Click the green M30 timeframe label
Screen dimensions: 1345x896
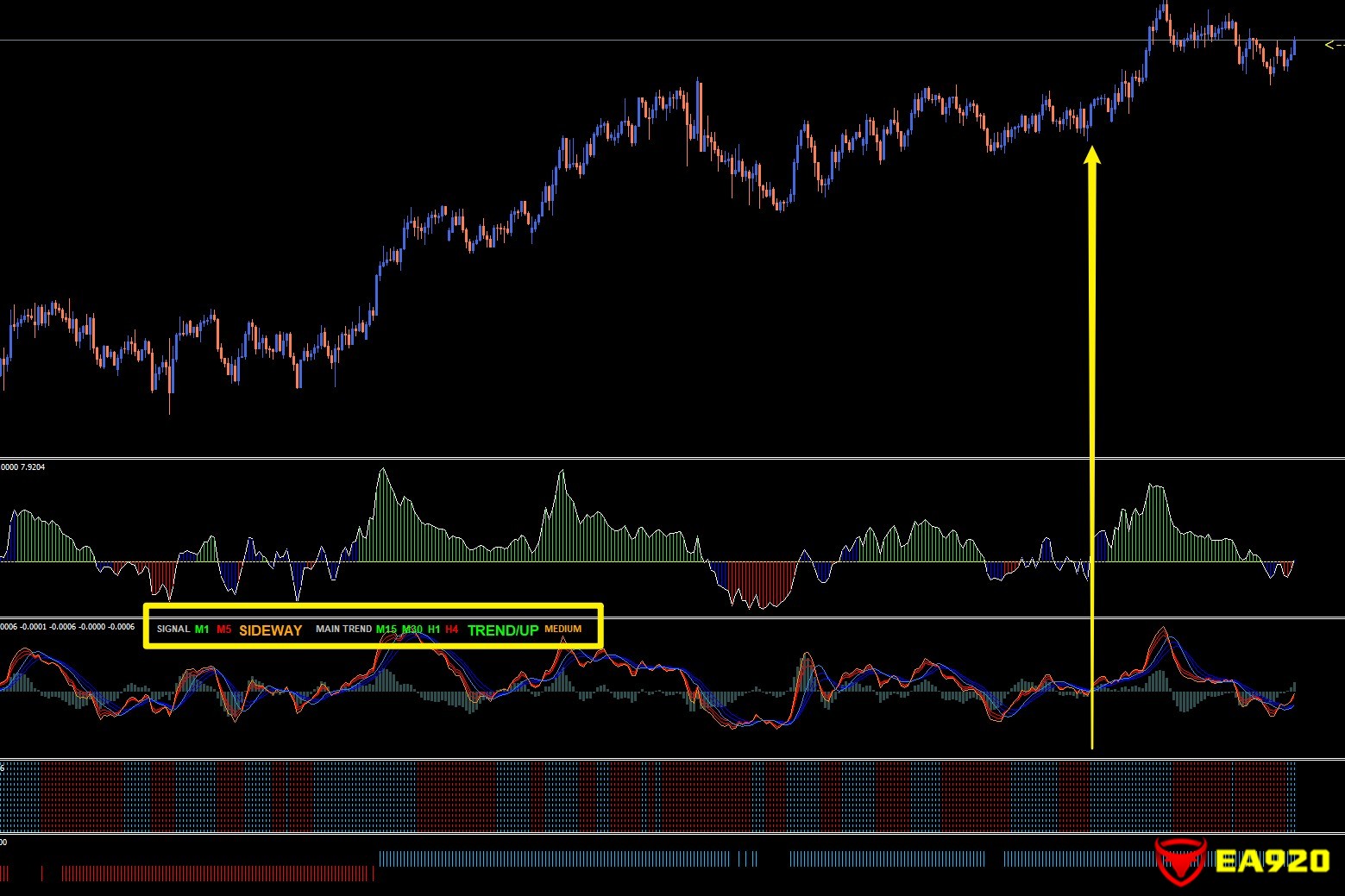[412, 630]
